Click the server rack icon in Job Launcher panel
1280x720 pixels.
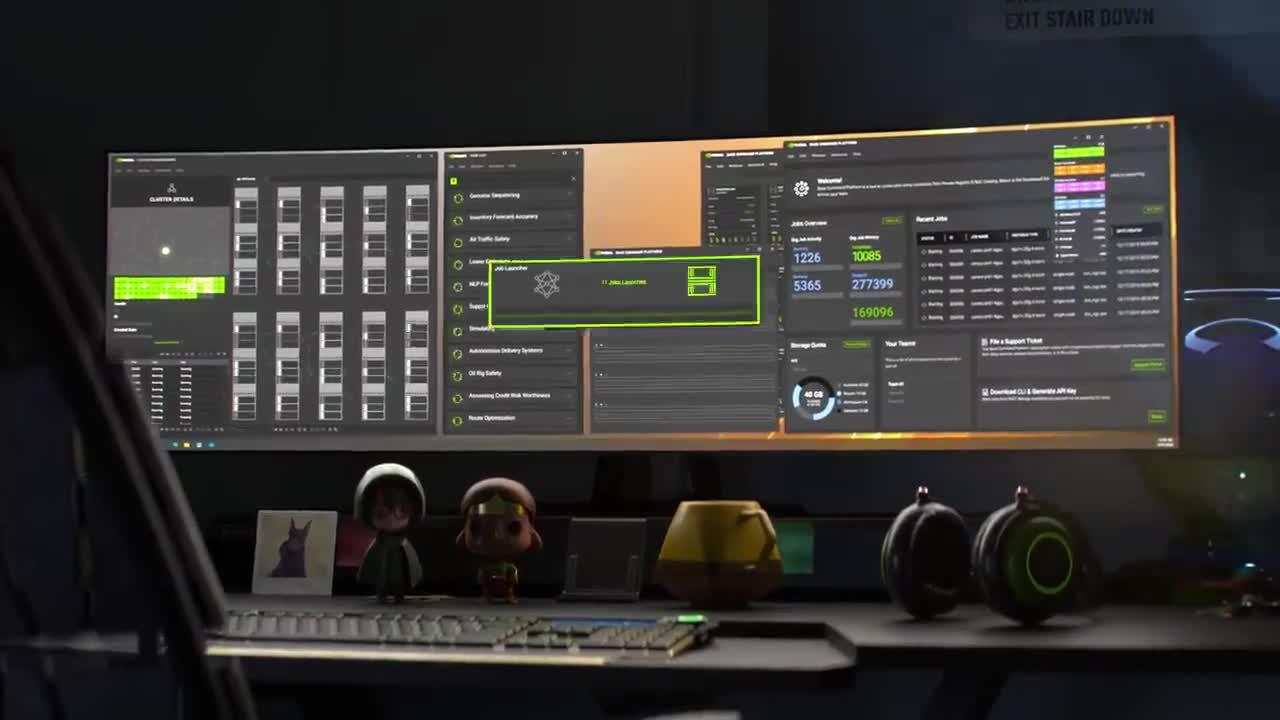point(702,281)
